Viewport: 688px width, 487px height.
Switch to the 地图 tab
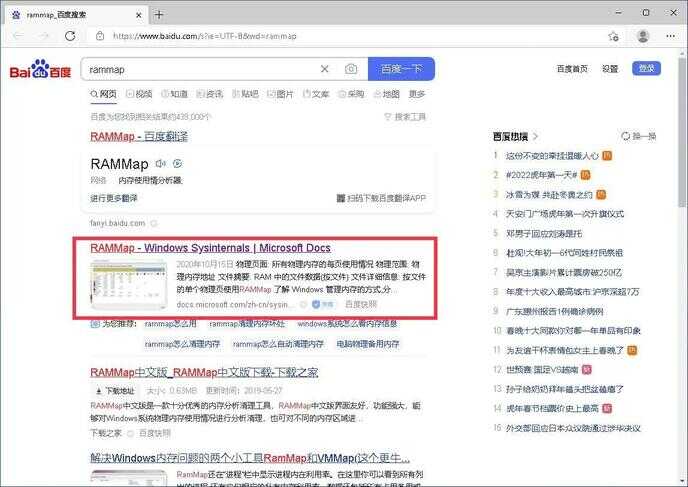387,94
